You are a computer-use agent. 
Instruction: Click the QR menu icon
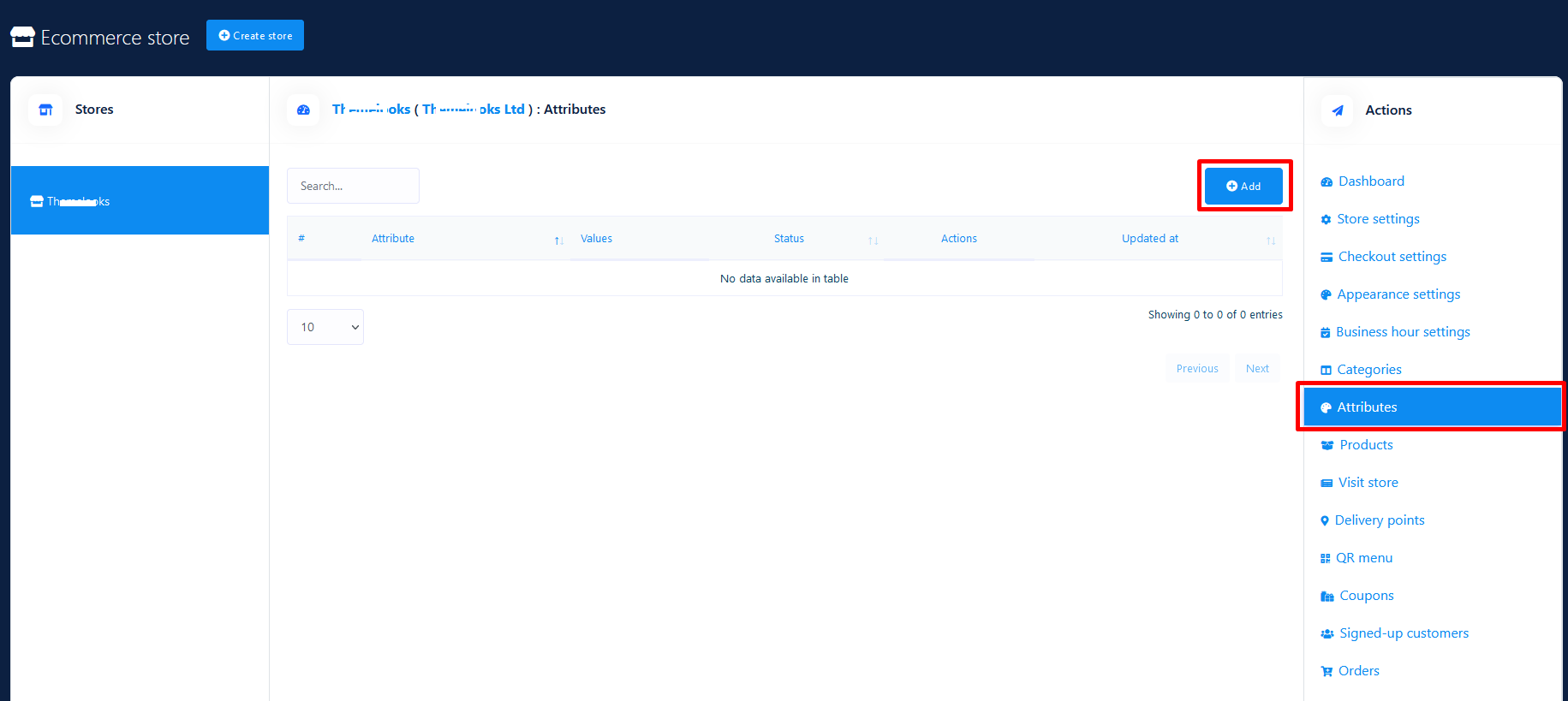1325,559
